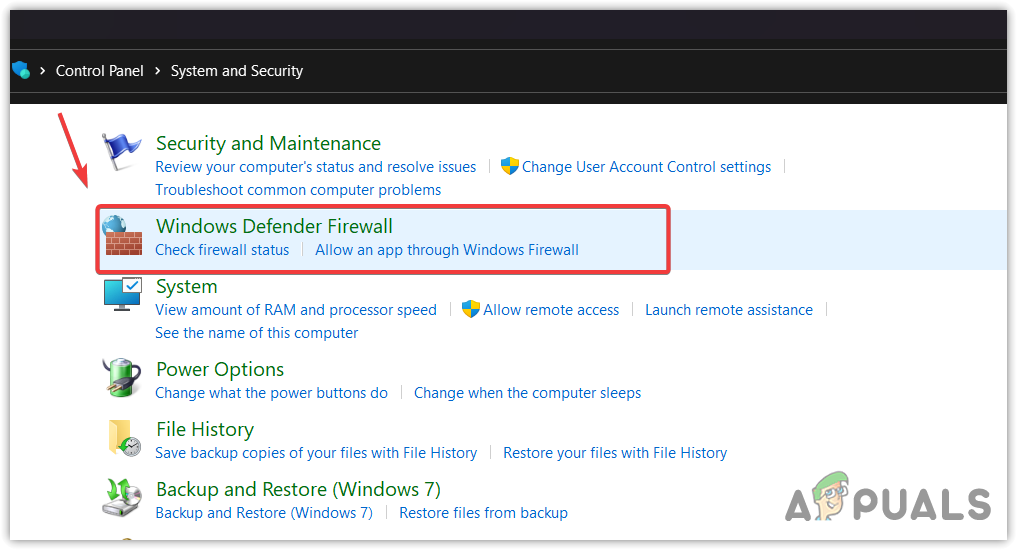The height and width of the screenshot is (550, 1017).
Task: Click Allow an app through Windows Firewall
Action: (447, 250)
